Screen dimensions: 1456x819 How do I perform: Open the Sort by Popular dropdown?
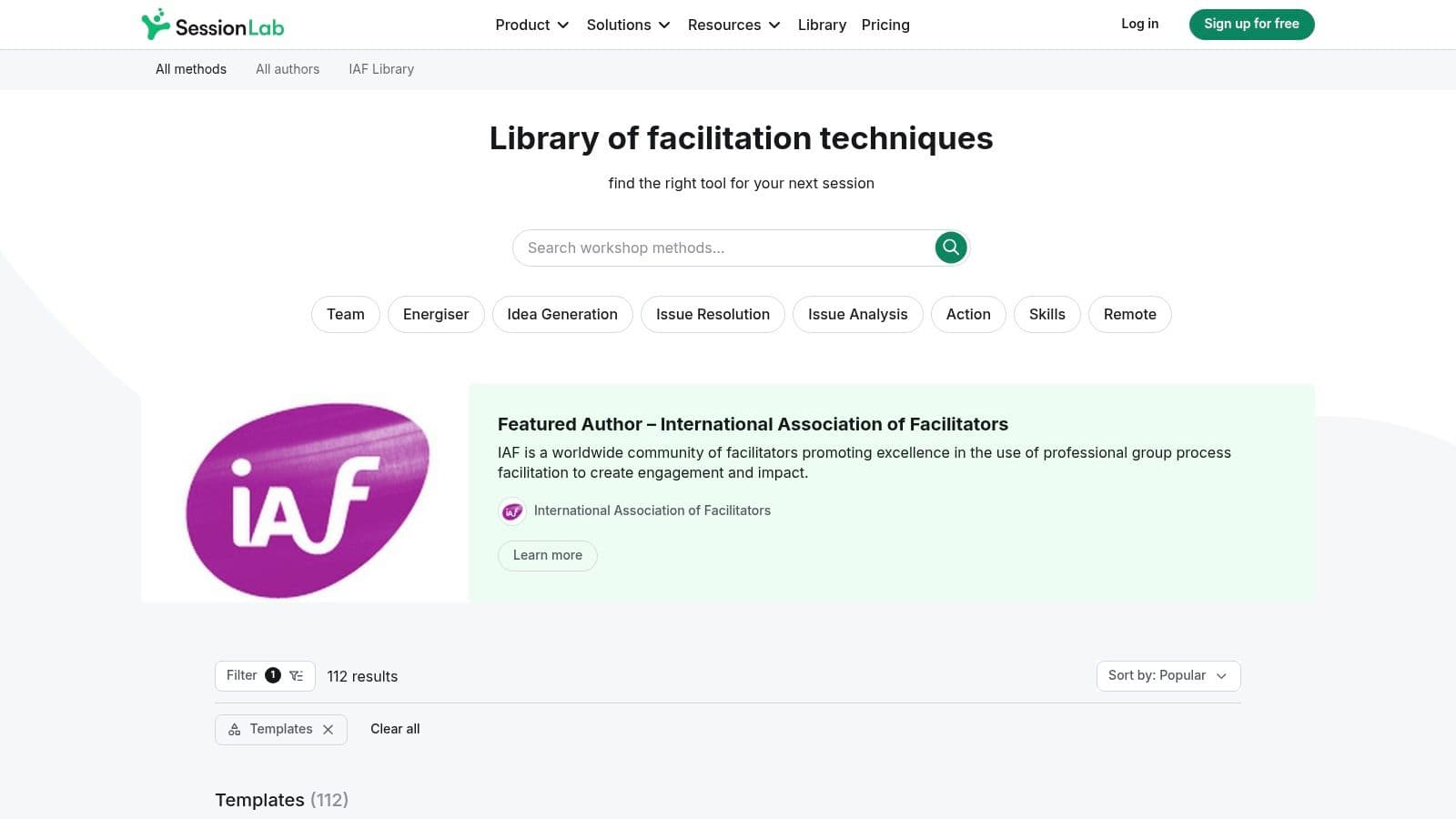tap(1168, 676)
